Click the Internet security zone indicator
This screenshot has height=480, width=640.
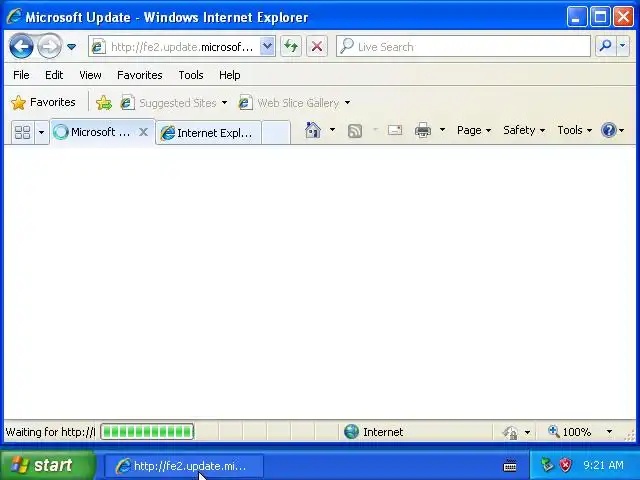point(373,432)
